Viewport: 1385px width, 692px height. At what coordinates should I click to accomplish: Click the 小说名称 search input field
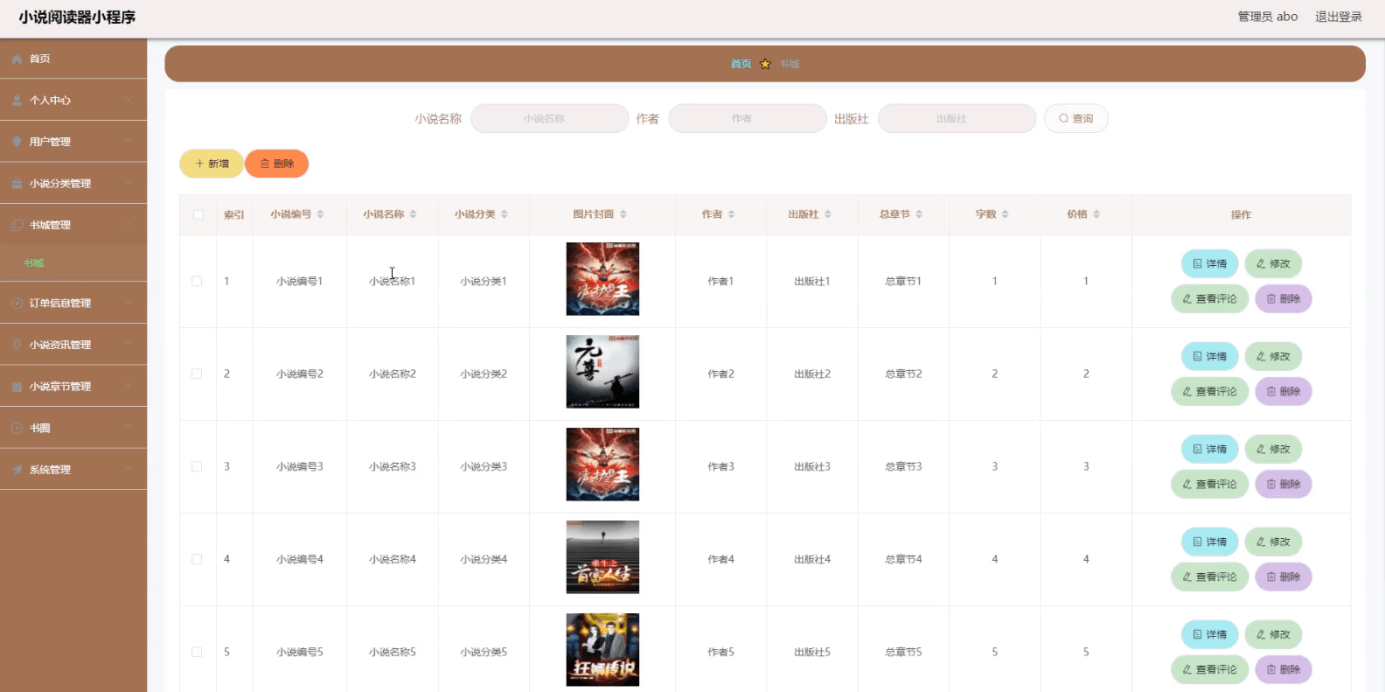pyautogui.click(x=549, y=119)
